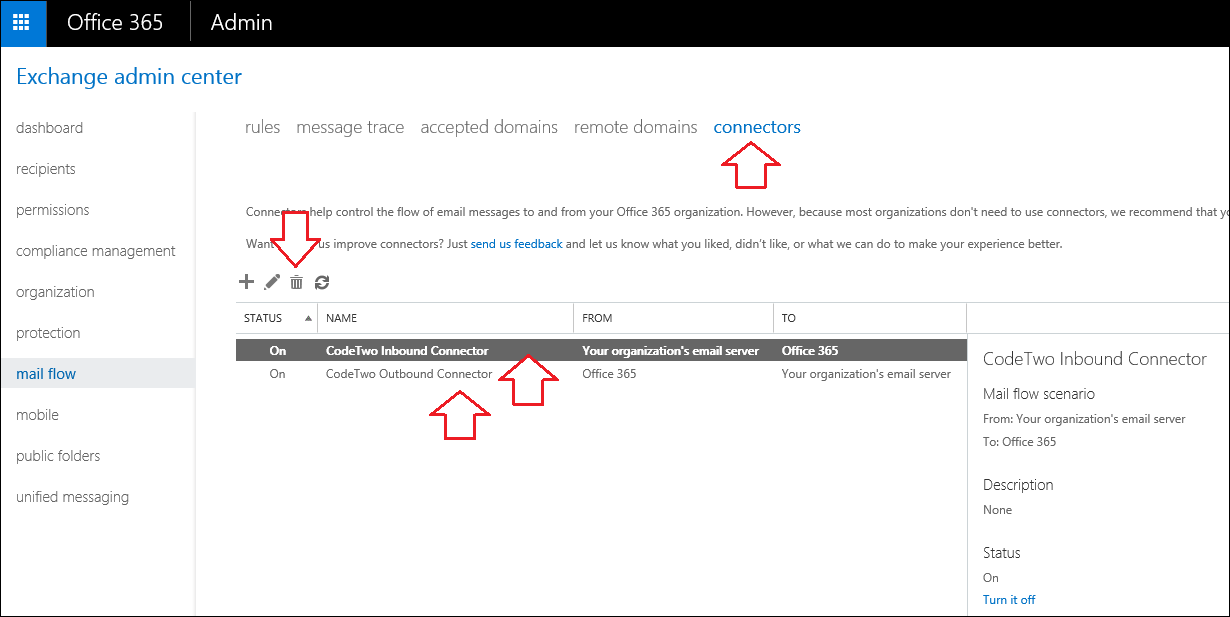The image size is (1230, 617).
Task: Click On status of the Outbound Connector
Action: pyautogui.click(x=277, y=374)
